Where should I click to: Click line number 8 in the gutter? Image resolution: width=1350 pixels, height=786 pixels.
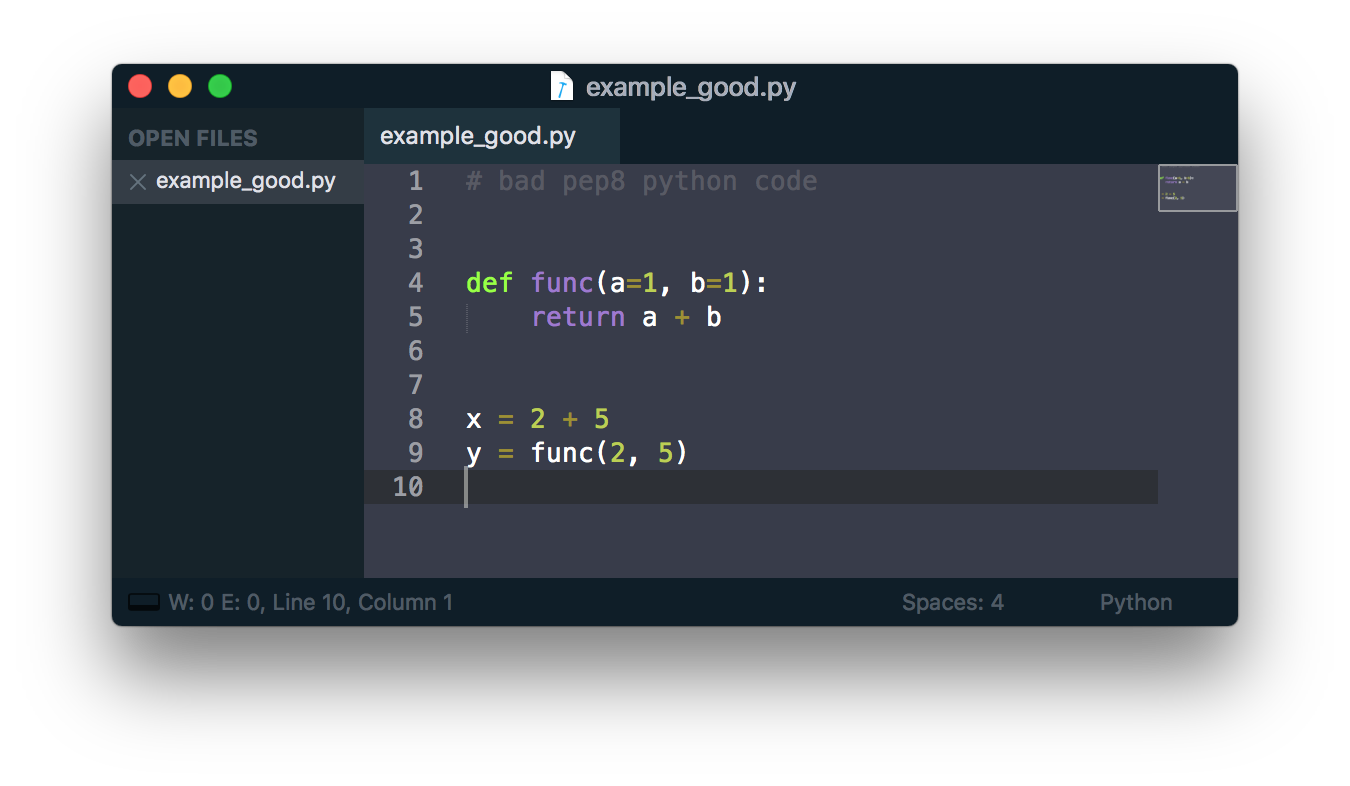416,419
